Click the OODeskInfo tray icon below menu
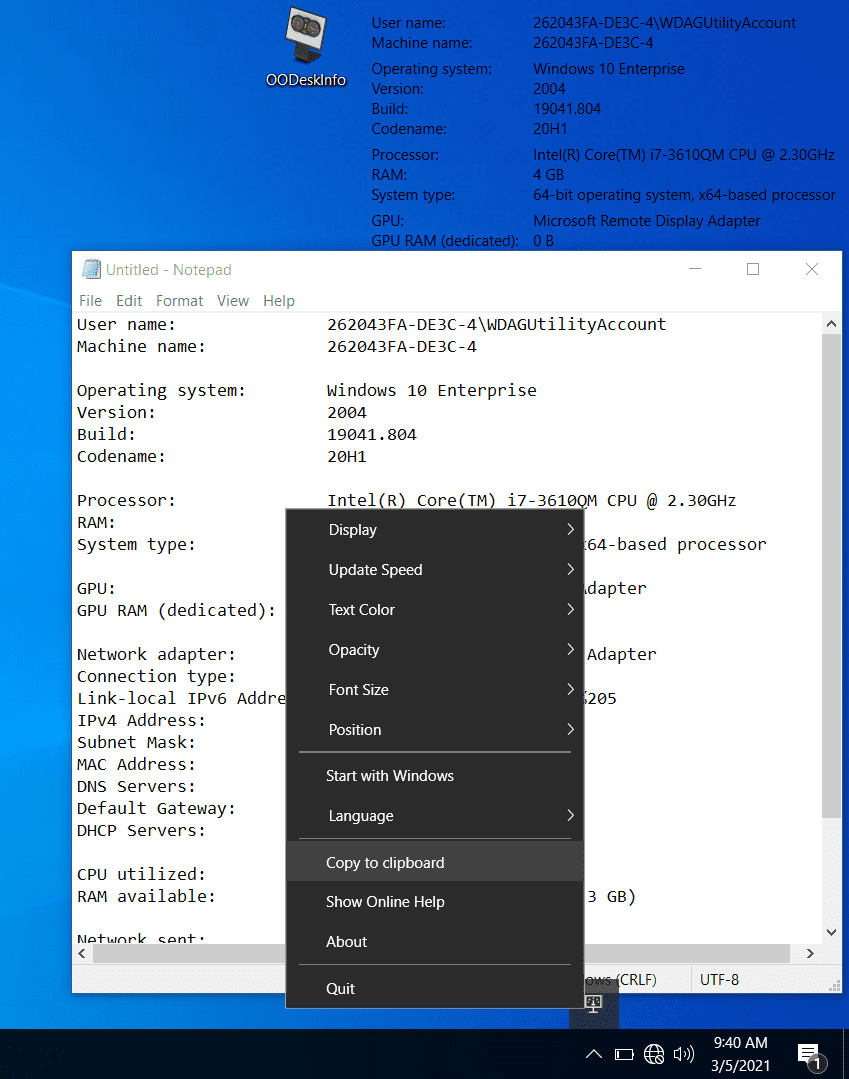Screen dimensions: 849x1079 coord(593,1003)
